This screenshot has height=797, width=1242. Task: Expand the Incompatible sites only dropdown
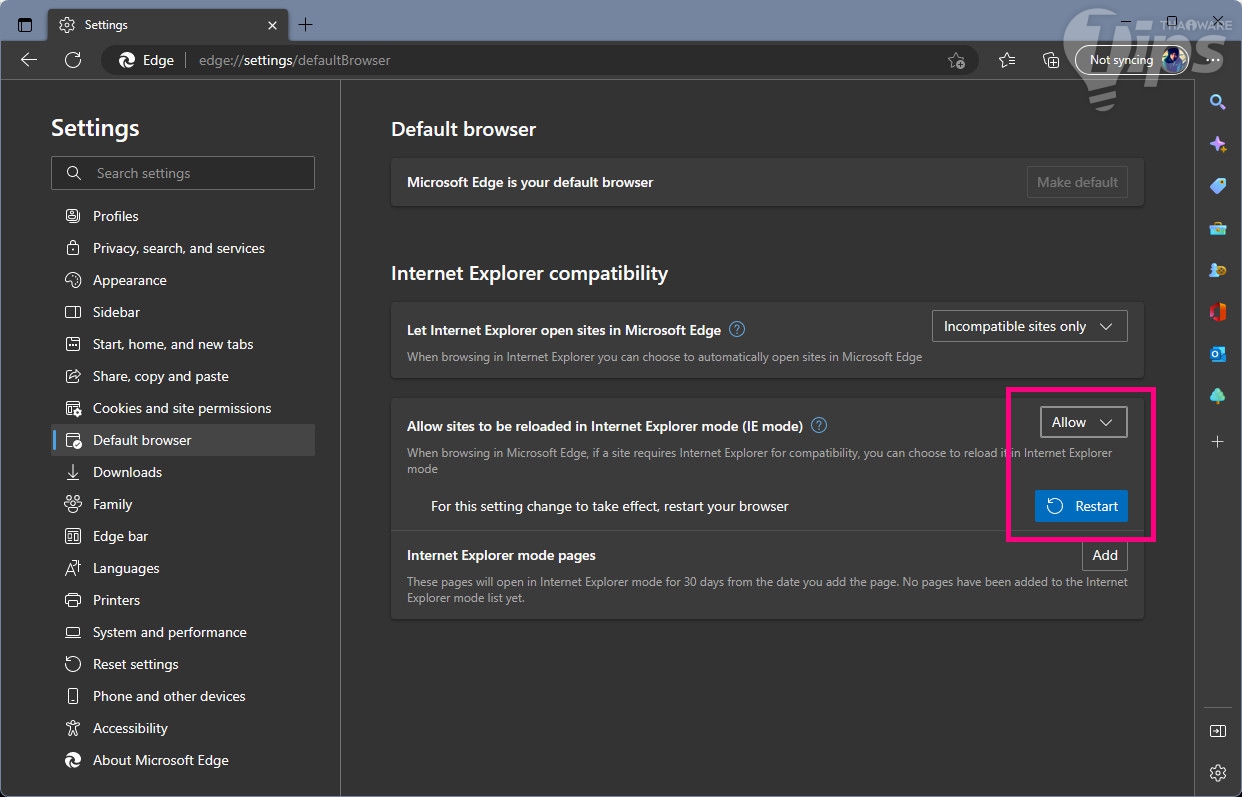point(1029,326)
